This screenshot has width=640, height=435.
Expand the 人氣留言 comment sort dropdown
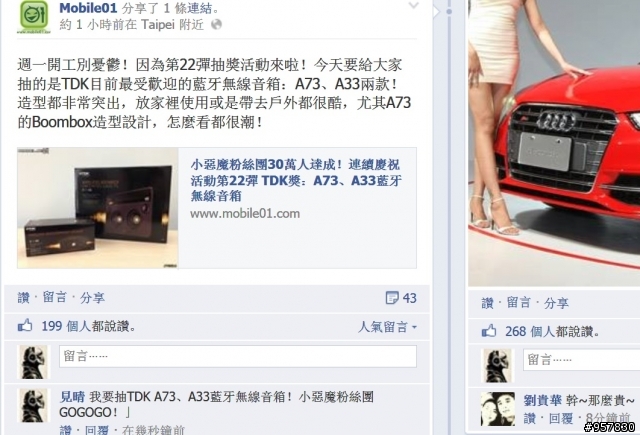pyautogui.click(x=387, y=327)
